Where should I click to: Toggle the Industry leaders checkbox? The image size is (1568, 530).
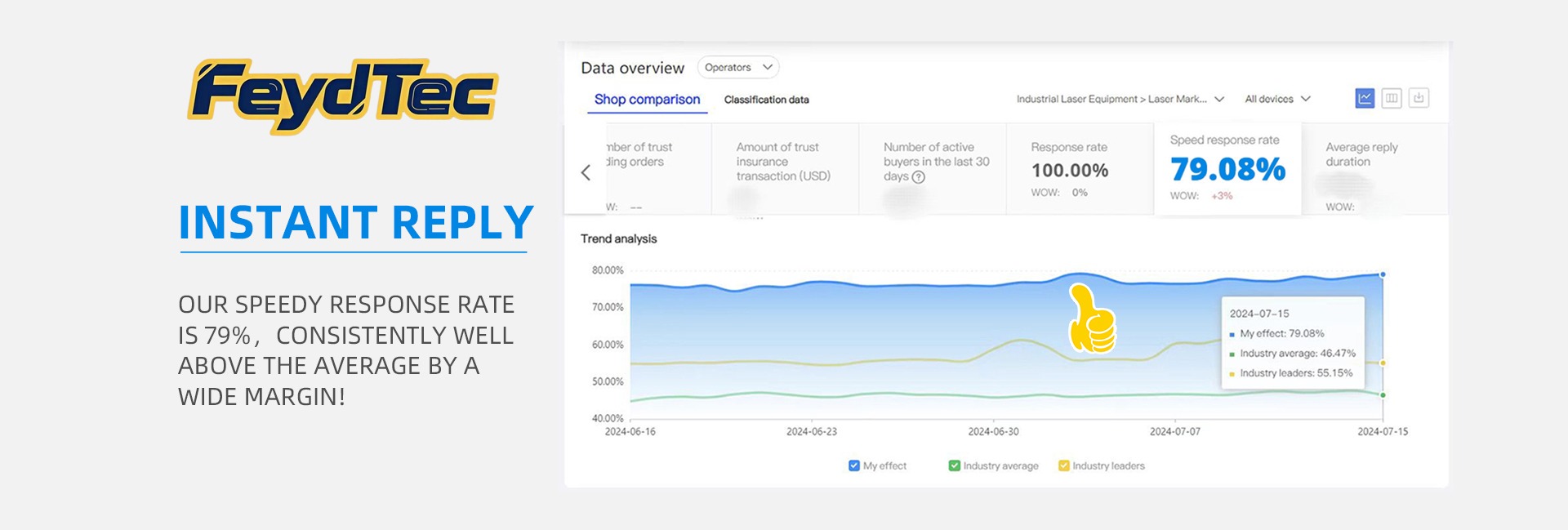click(1063, 465)
